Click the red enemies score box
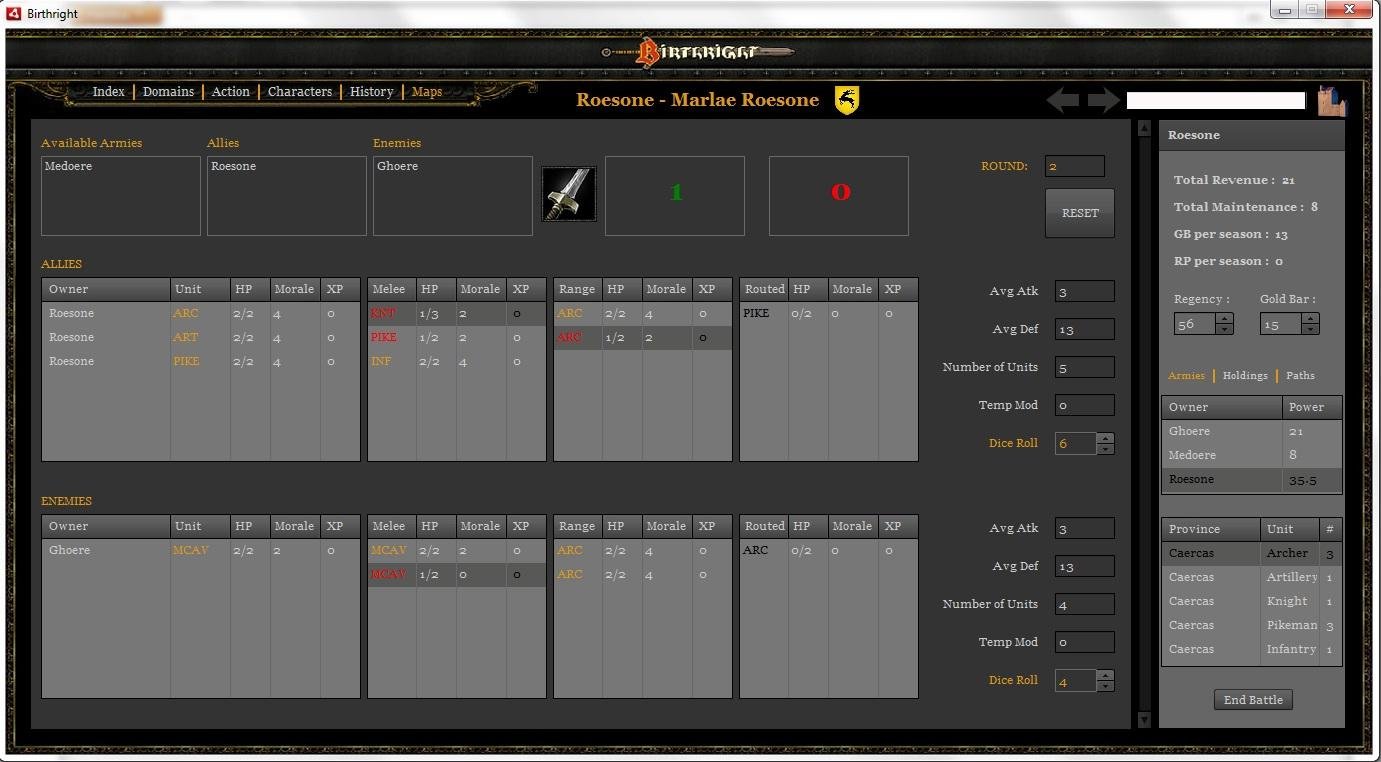The image size is (1381, 762). [839, 196]
